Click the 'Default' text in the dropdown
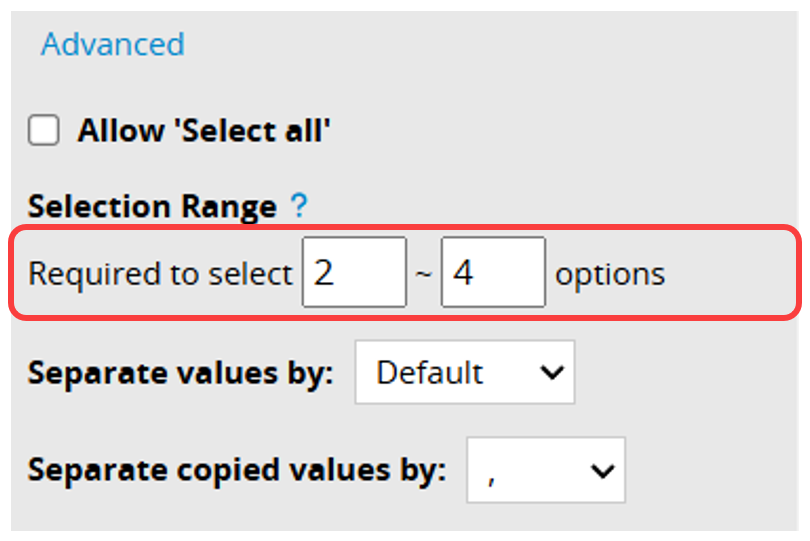 pos(430,373)
